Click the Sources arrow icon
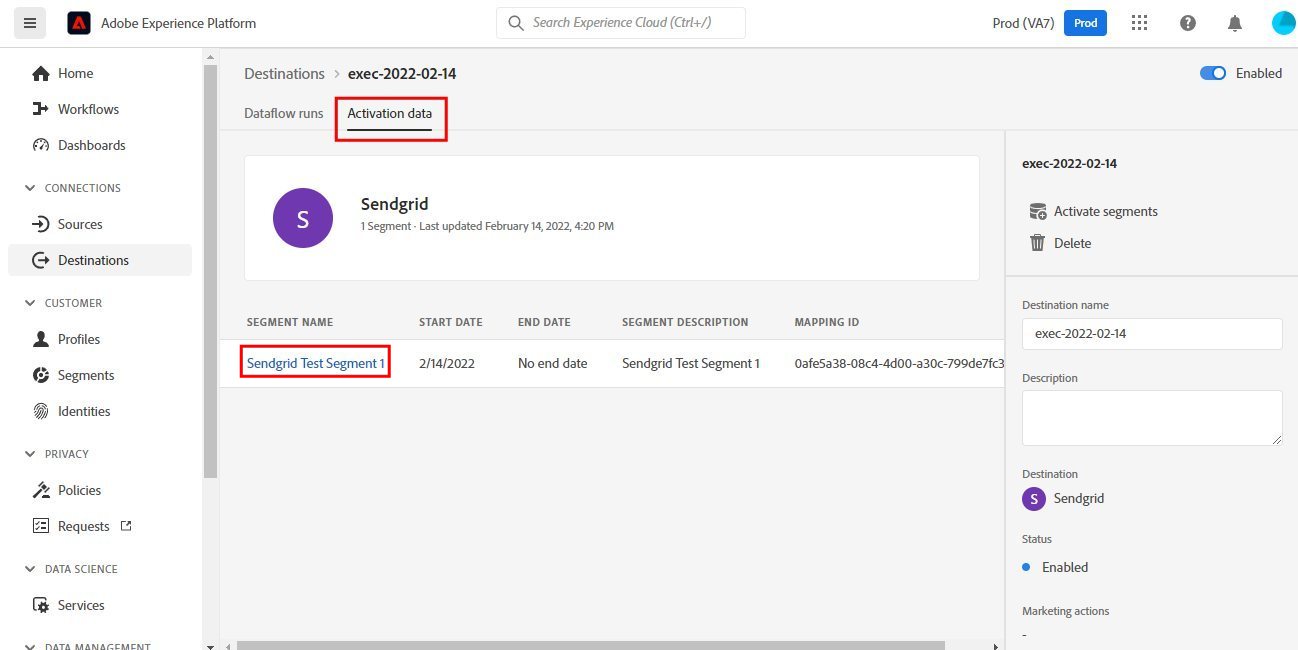Screen dimensions: 1298x650 (x=41, y=224)
